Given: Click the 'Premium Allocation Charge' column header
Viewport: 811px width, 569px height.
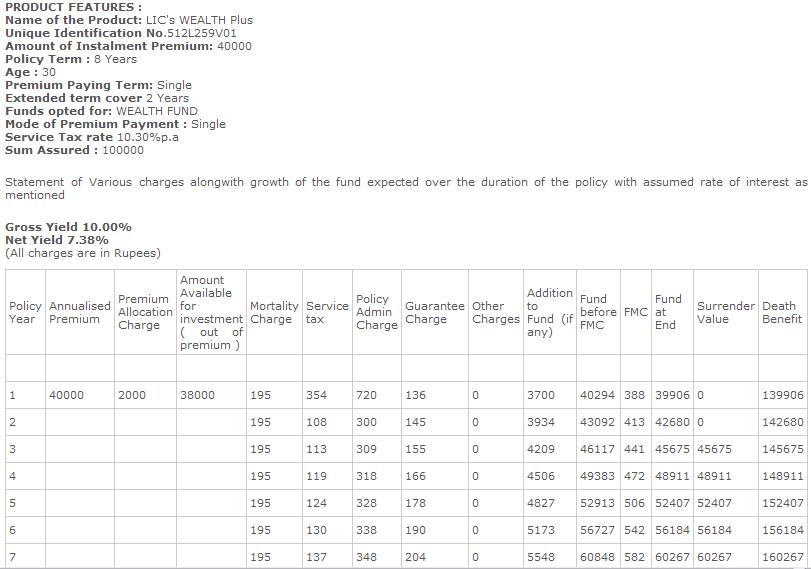Looking at the screenshot, I should tap(145, 312).
